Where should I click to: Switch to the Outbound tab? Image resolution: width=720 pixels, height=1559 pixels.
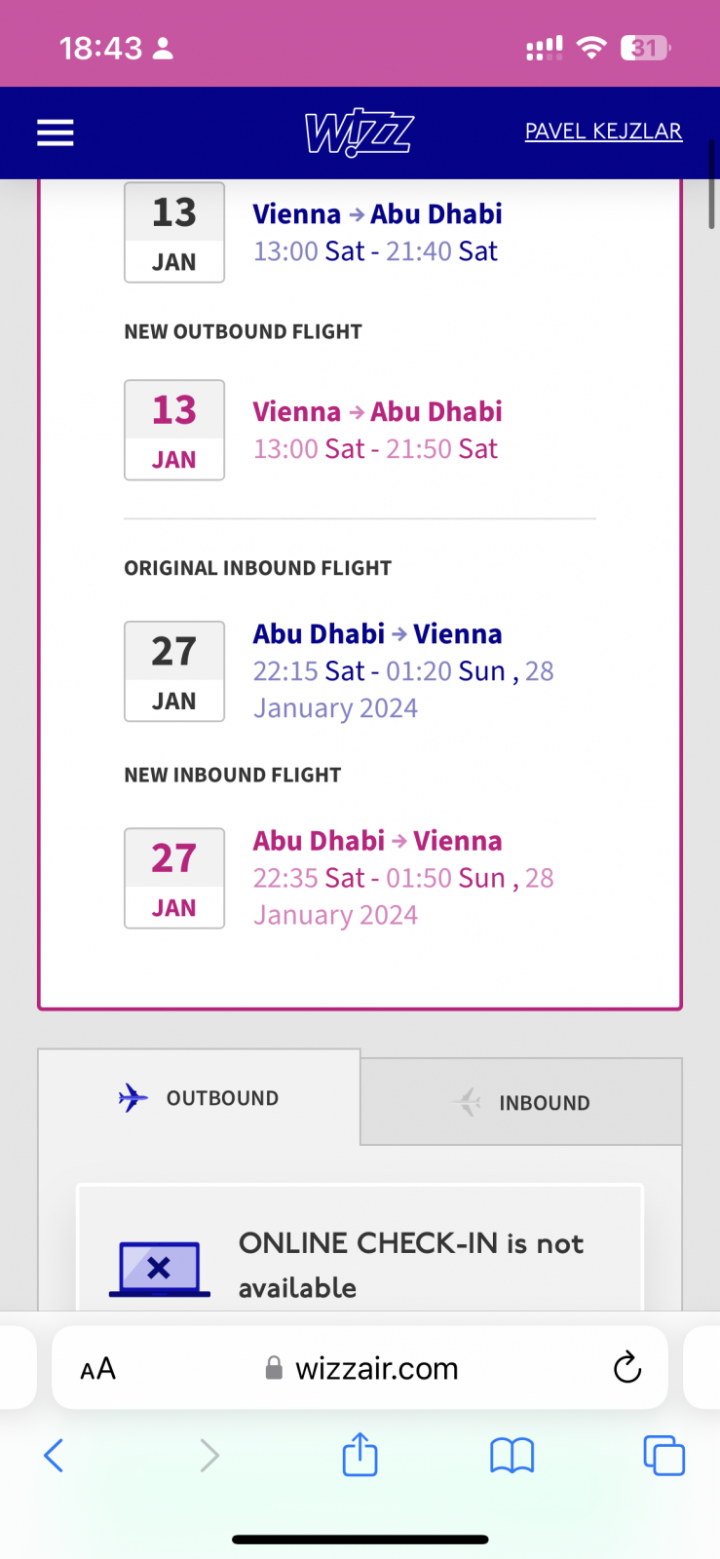pyautogui.click(x=200, y=1098)
